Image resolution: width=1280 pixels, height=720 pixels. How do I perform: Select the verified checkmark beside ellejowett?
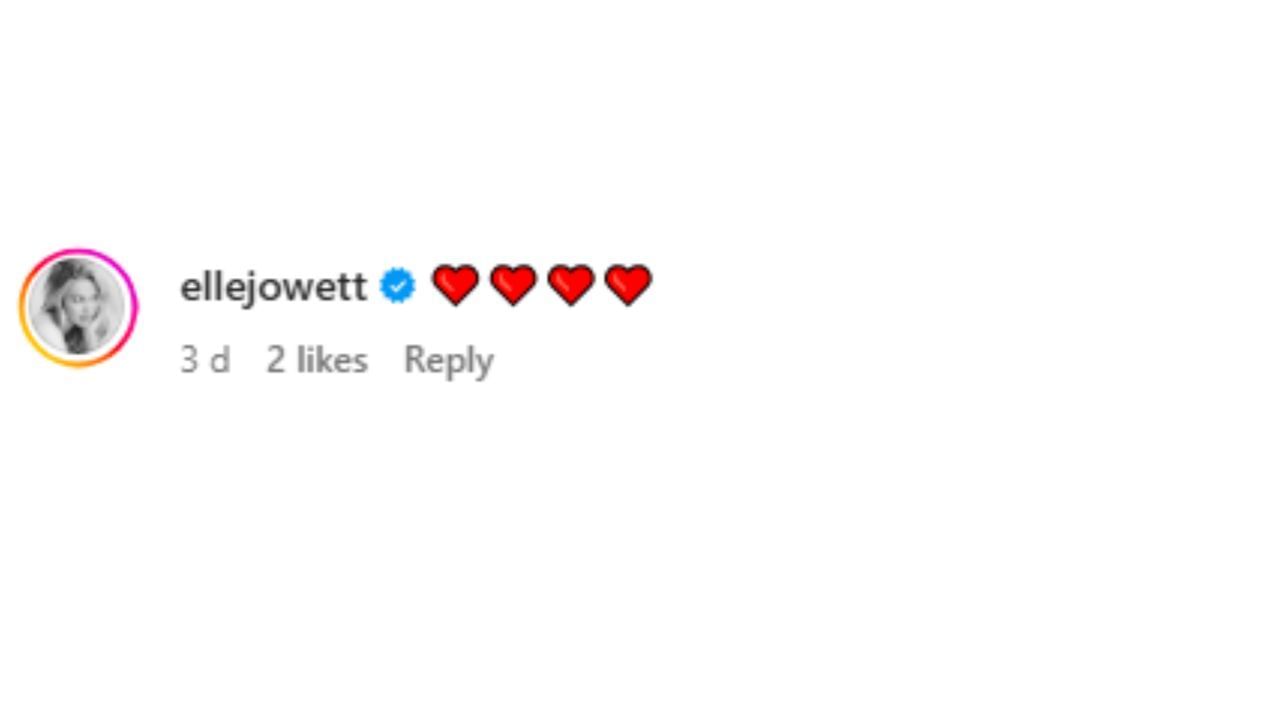click(397, 286)
